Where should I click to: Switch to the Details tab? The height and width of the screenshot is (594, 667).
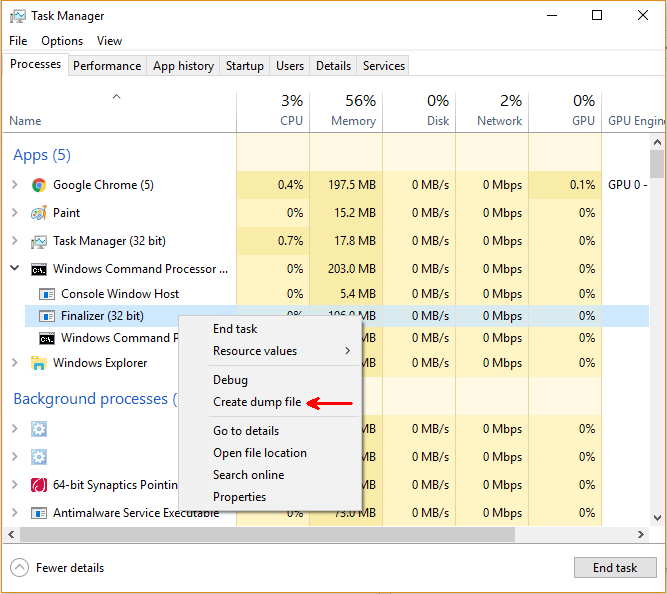point(333,66)
